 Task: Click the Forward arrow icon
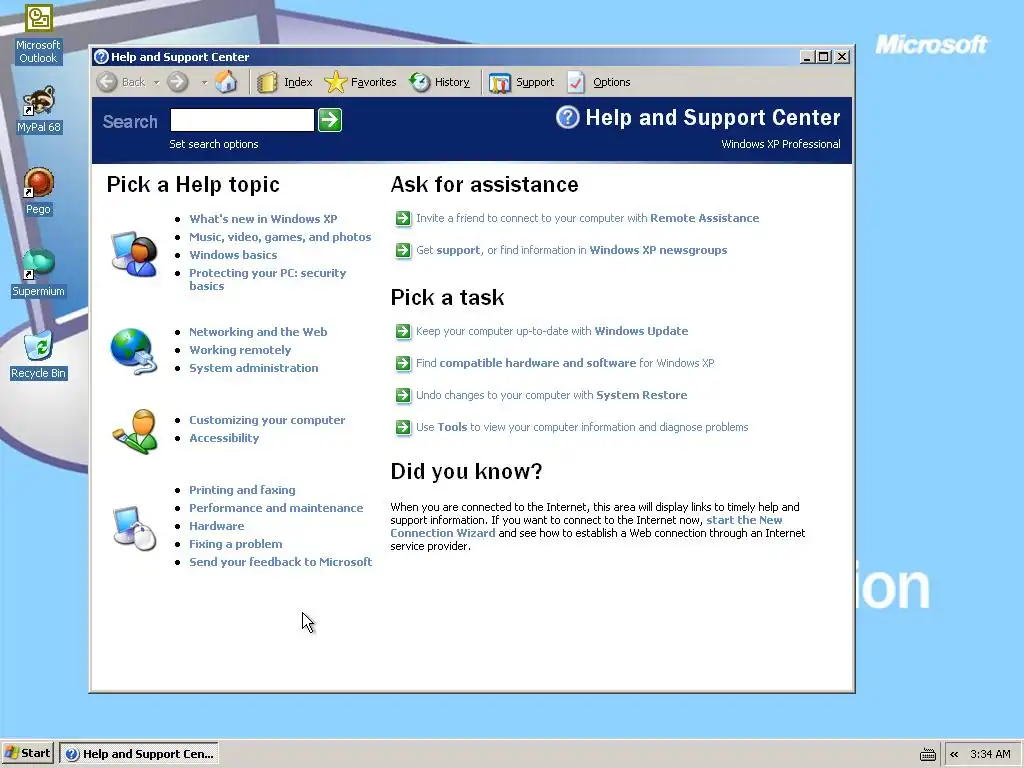178,82
